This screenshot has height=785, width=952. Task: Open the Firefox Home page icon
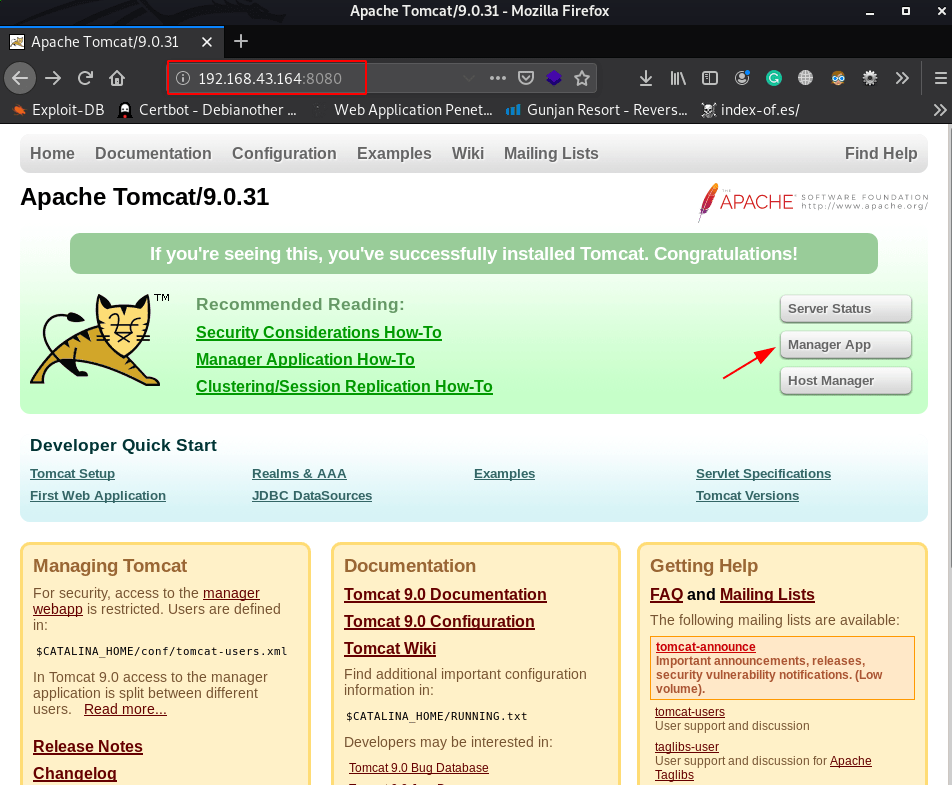tap(117, 78)
